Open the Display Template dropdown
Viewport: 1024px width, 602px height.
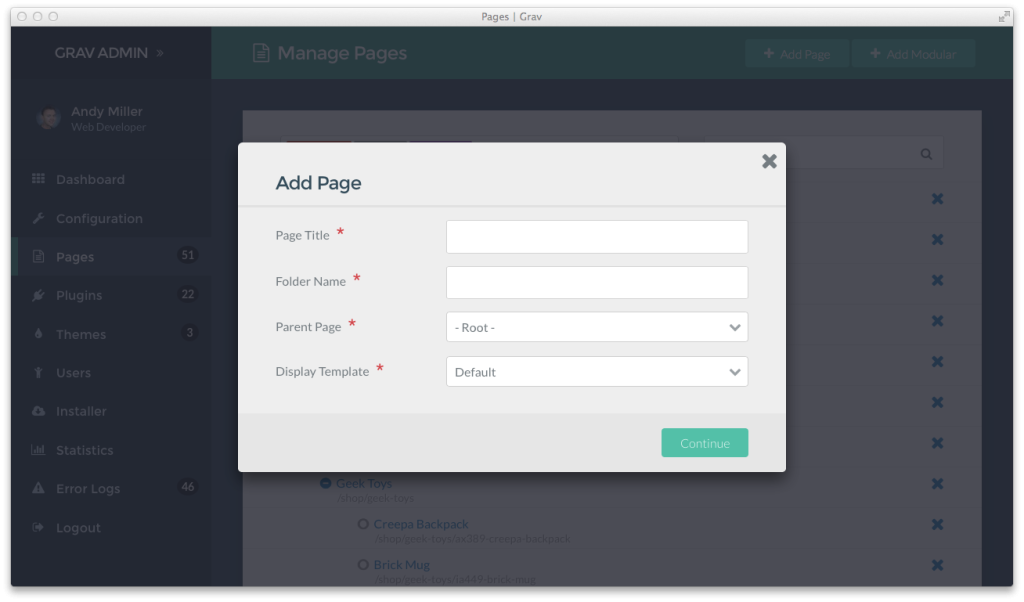pos(597,372)
